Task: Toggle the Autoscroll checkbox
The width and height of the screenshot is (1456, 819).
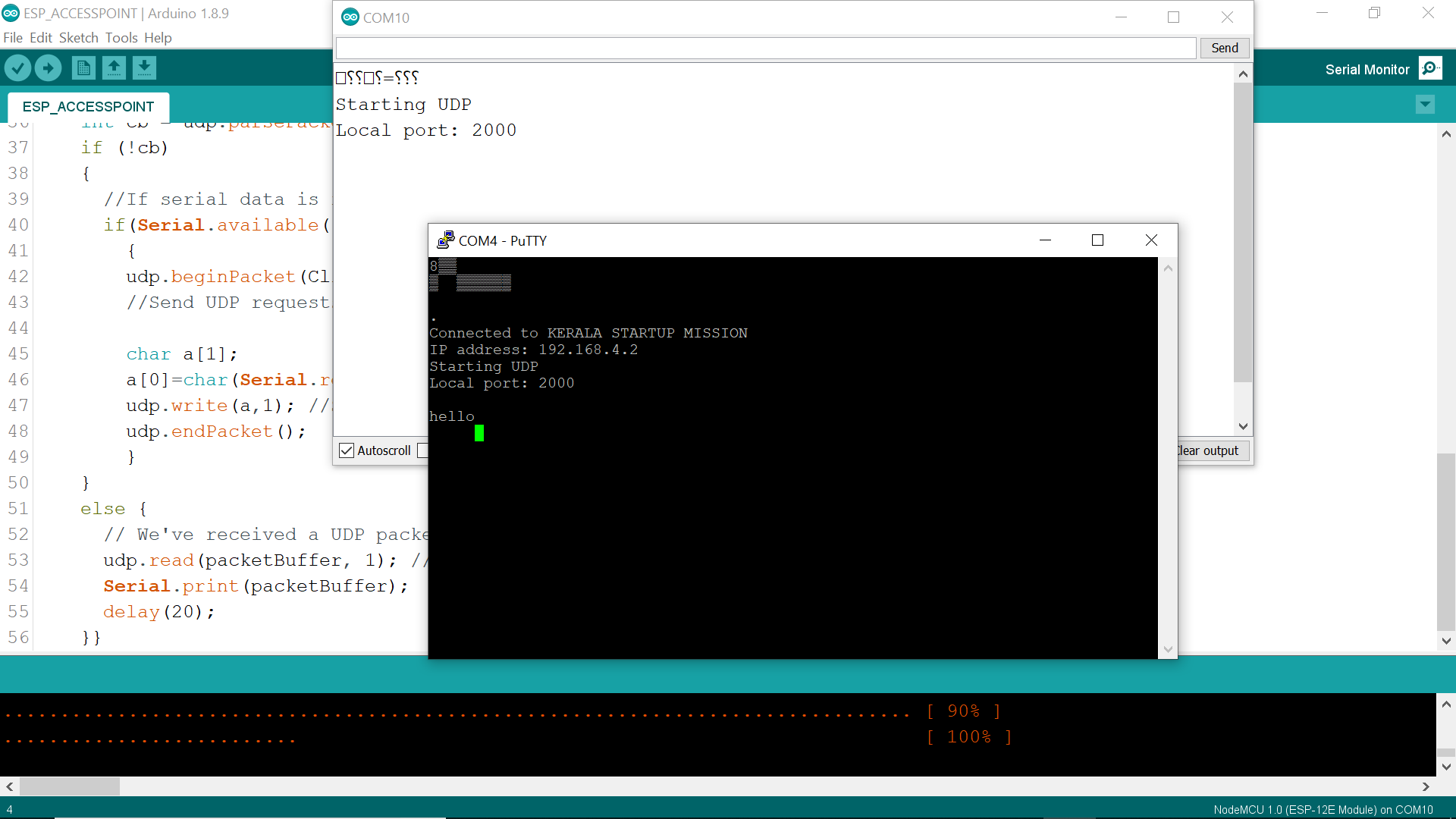Action: tap(347, 450)
